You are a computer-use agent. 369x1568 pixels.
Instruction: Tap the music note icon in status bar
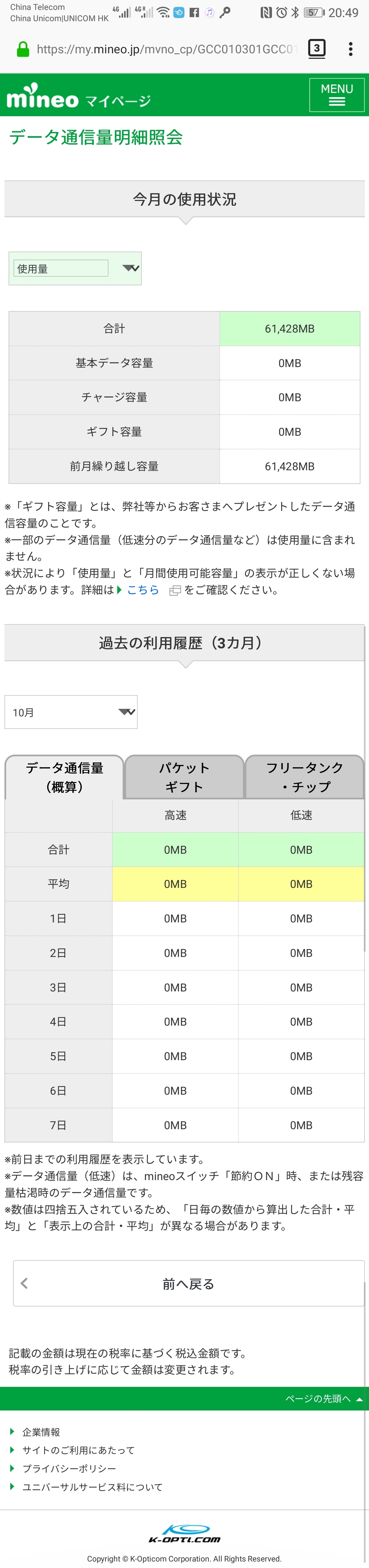209,12
